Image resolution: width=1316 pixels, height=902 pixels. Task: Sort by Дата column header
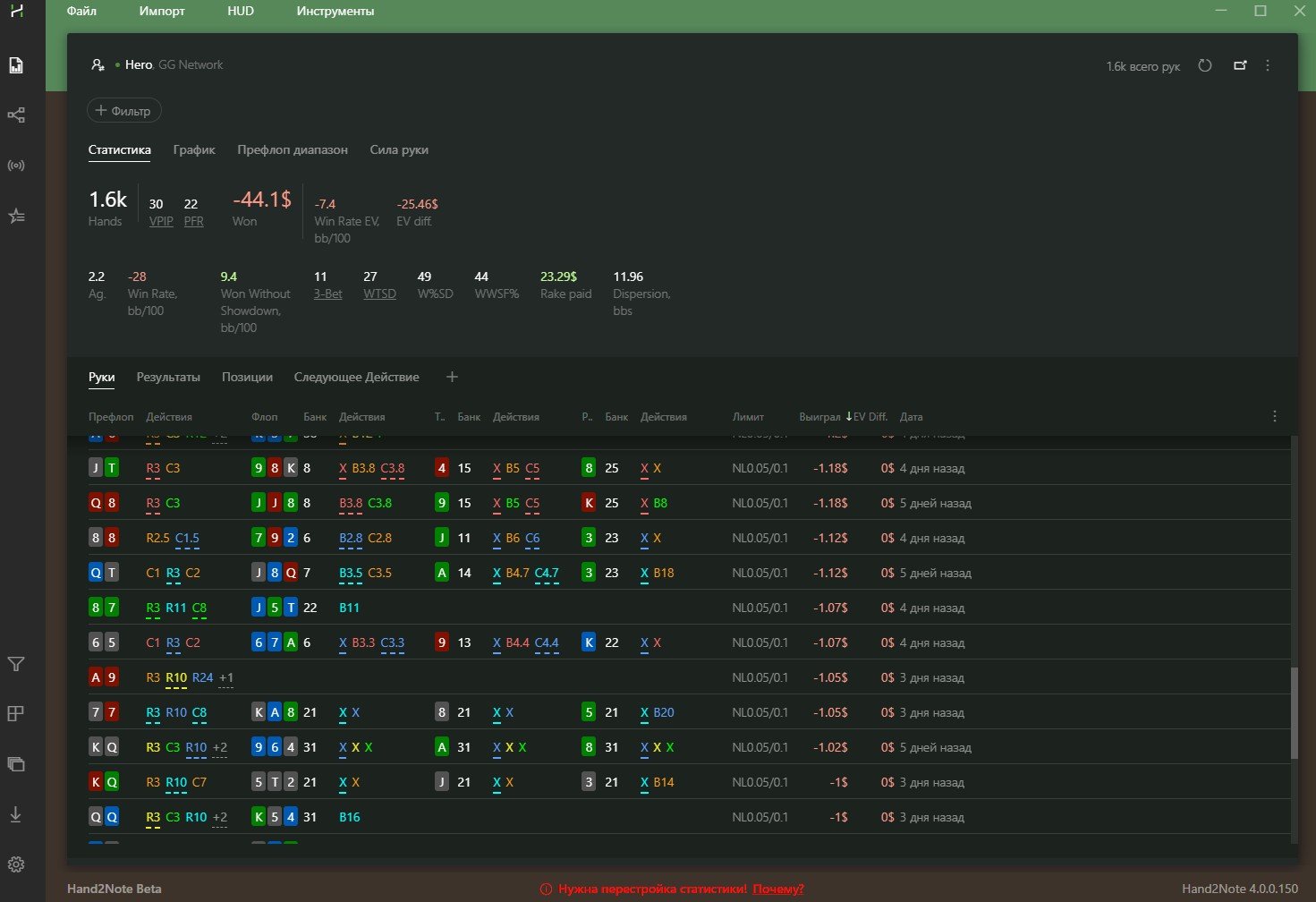[911, 417]
